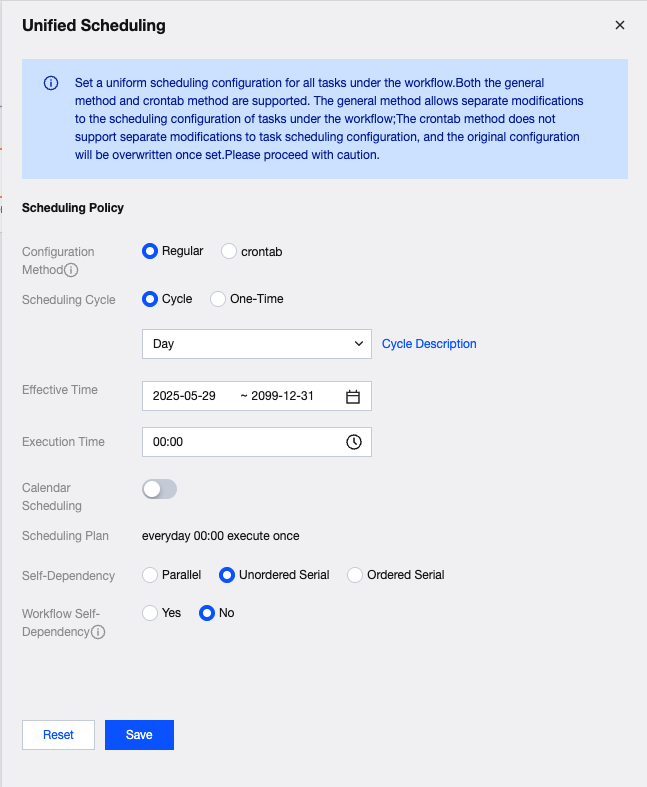Click the Configuration Method info icon

coord(71,271)
